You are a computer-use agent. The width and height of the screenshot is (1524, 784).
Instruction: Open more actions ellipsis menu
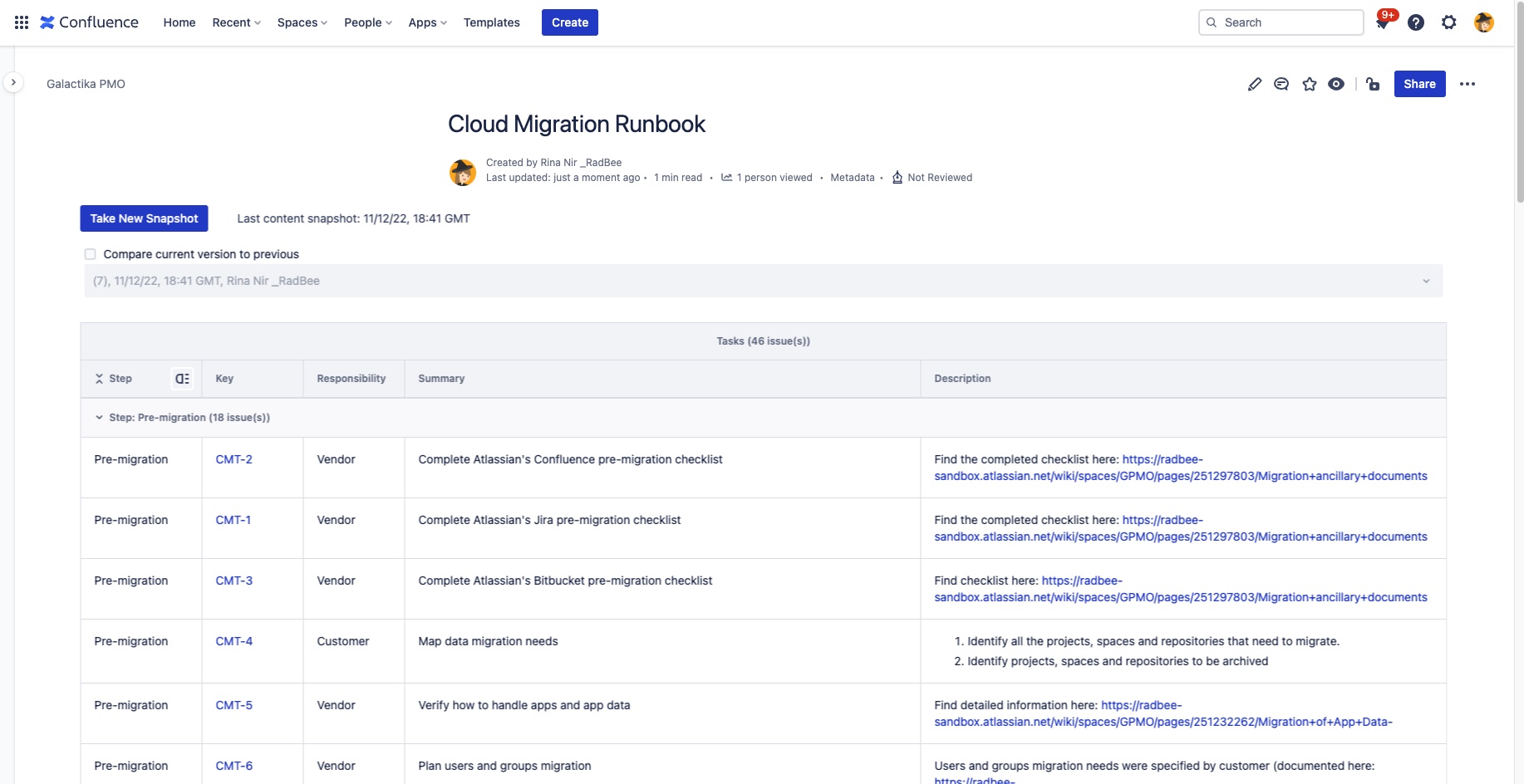tap(1467, 84)
